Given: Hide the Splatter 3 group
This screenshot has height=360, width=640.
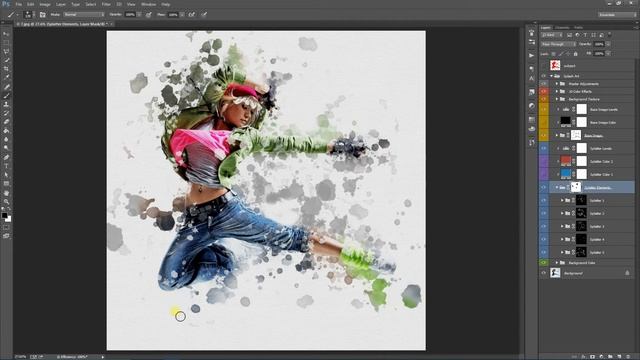Looking at the screenshot, I should pyautogui.click(x=544, y=226).
